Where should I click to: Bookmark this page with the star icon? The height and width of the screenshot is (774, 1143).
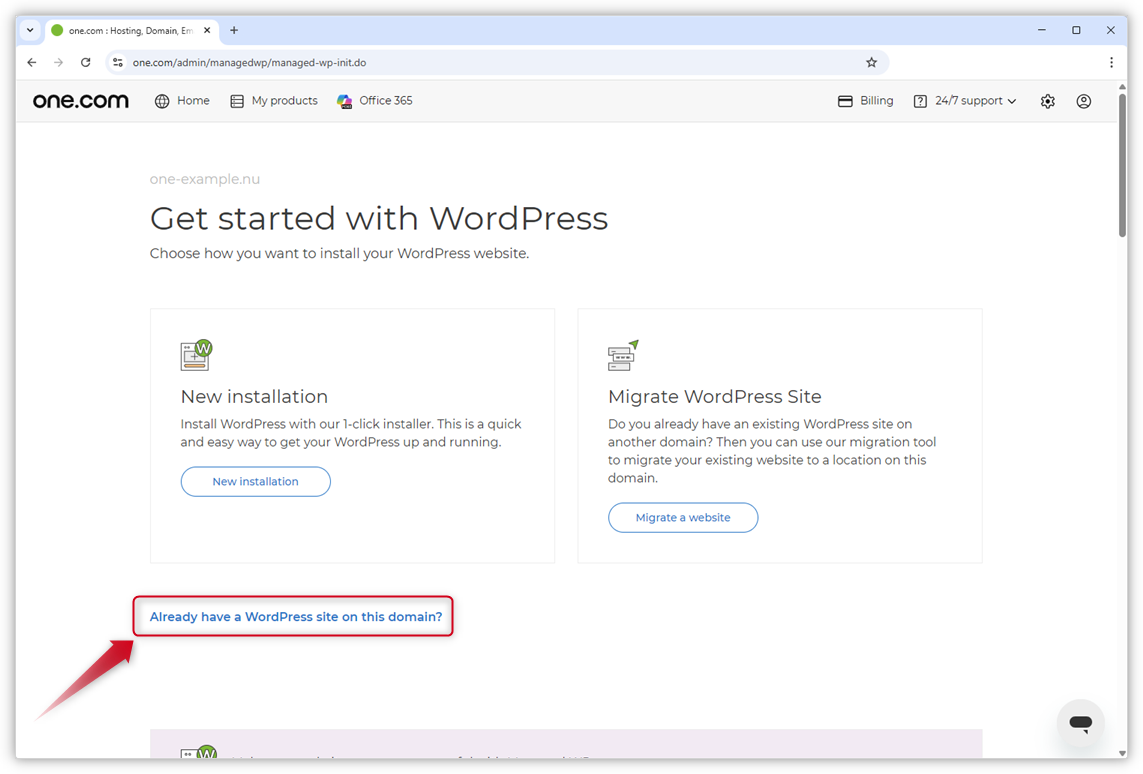tap(871, 63)
